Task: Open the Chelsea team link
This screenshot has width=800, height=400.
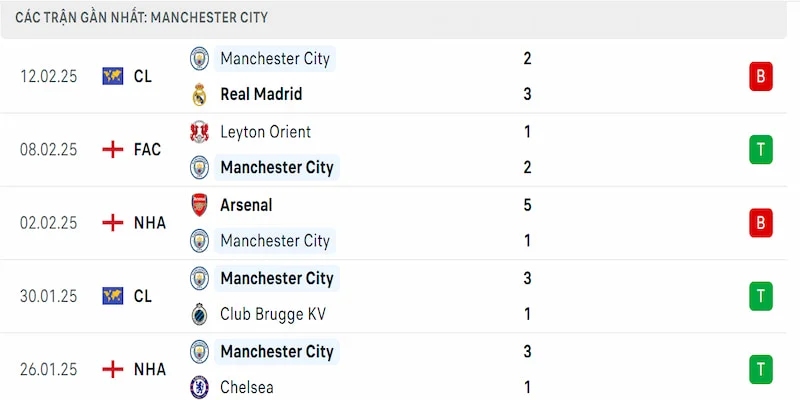Action: tap(247, 387)
